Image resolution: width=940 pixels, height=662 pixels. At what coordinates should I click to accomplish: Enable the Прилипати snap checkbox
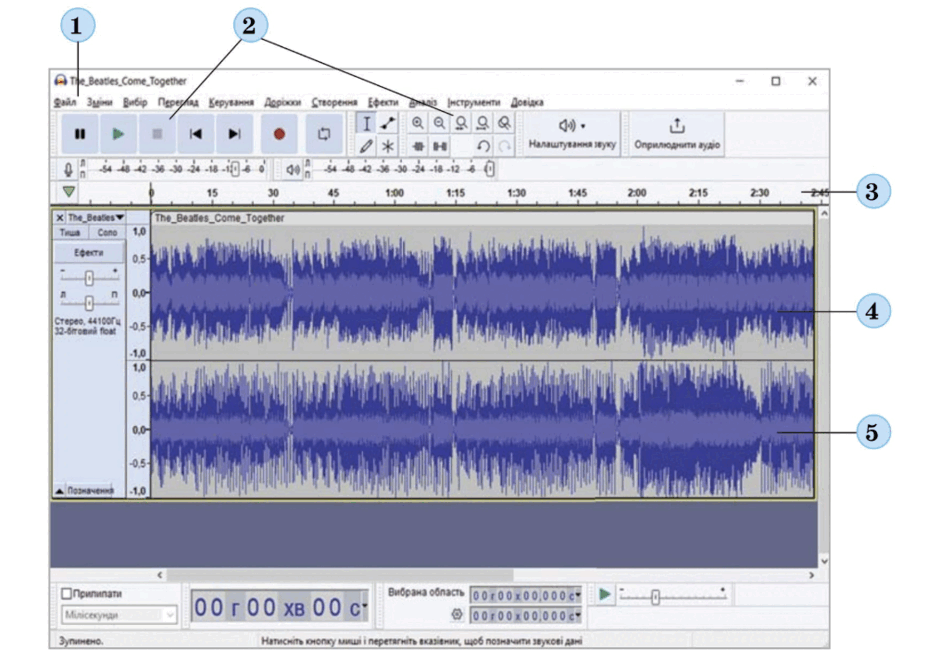pos(67,594)
